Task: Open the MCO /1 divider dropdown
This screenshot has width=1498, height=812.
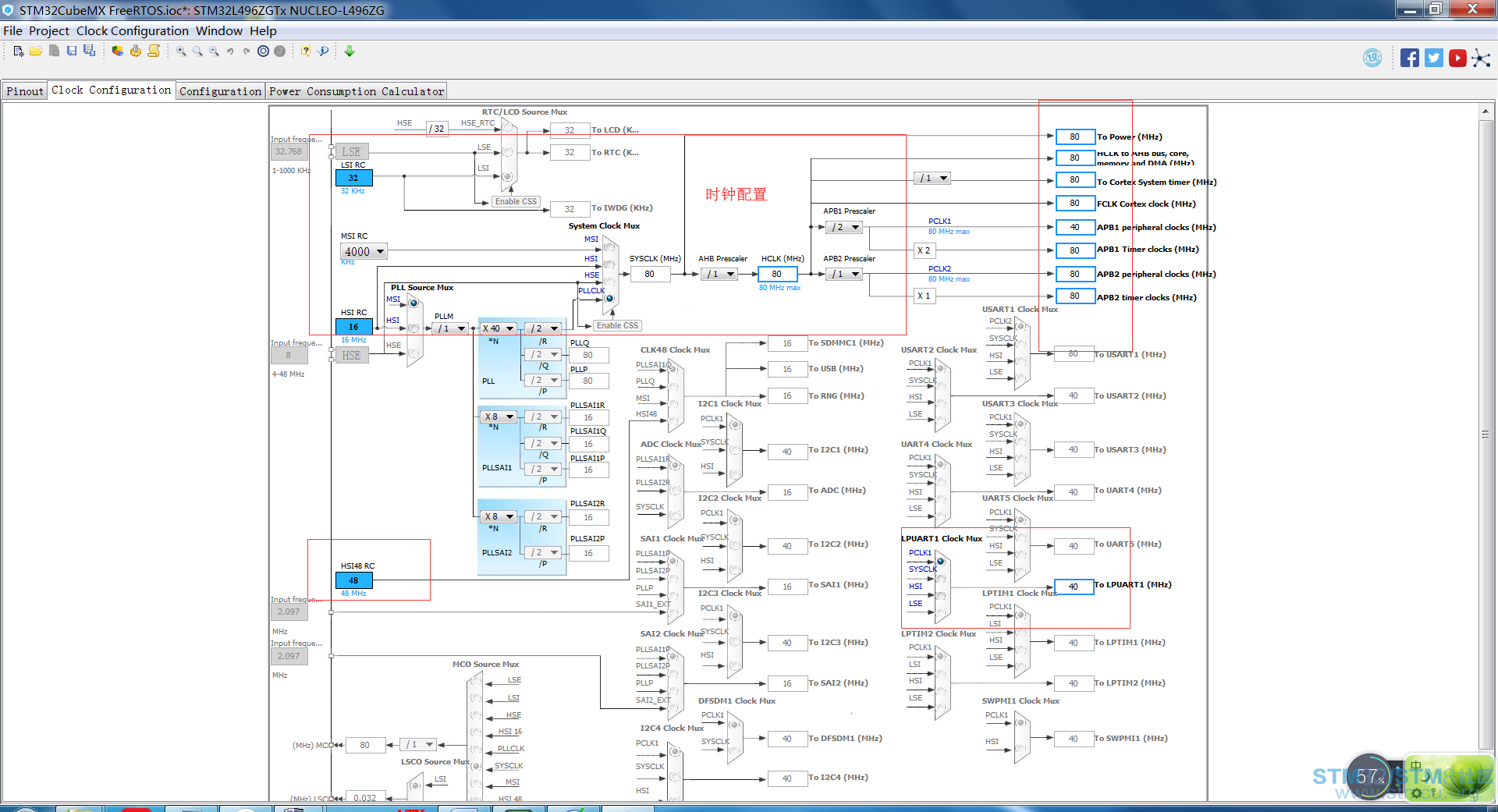Action: (x=417, y=744)
